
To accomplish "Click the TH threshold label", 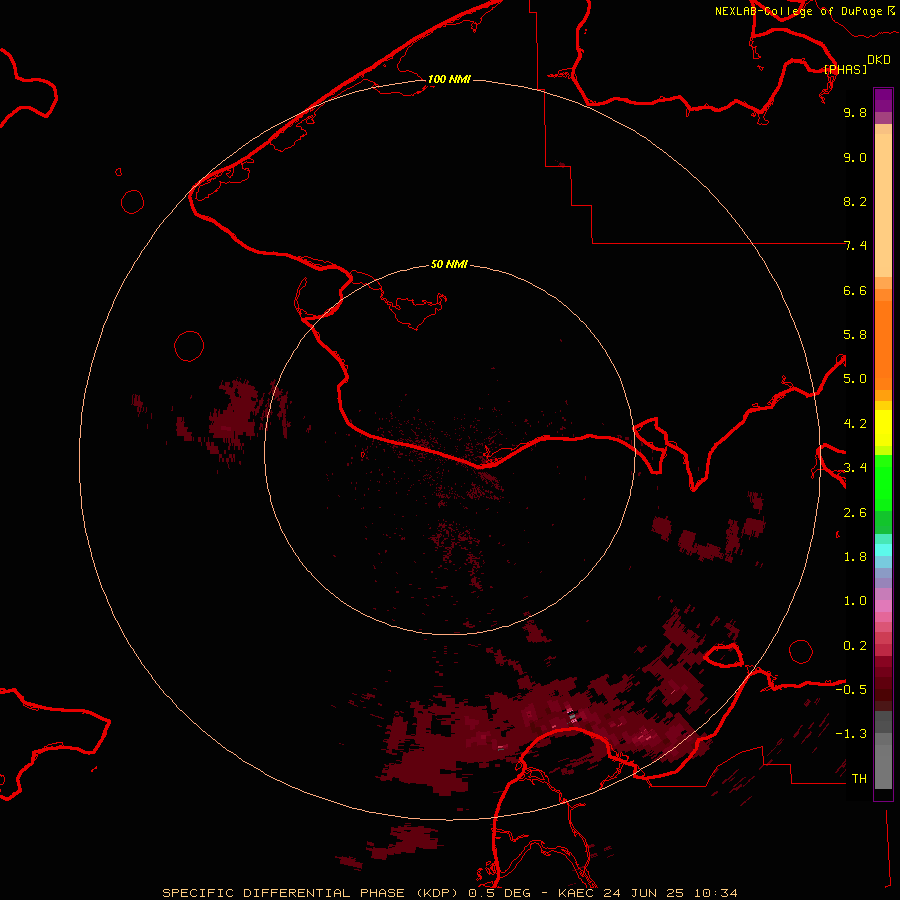I will point(859,779).
